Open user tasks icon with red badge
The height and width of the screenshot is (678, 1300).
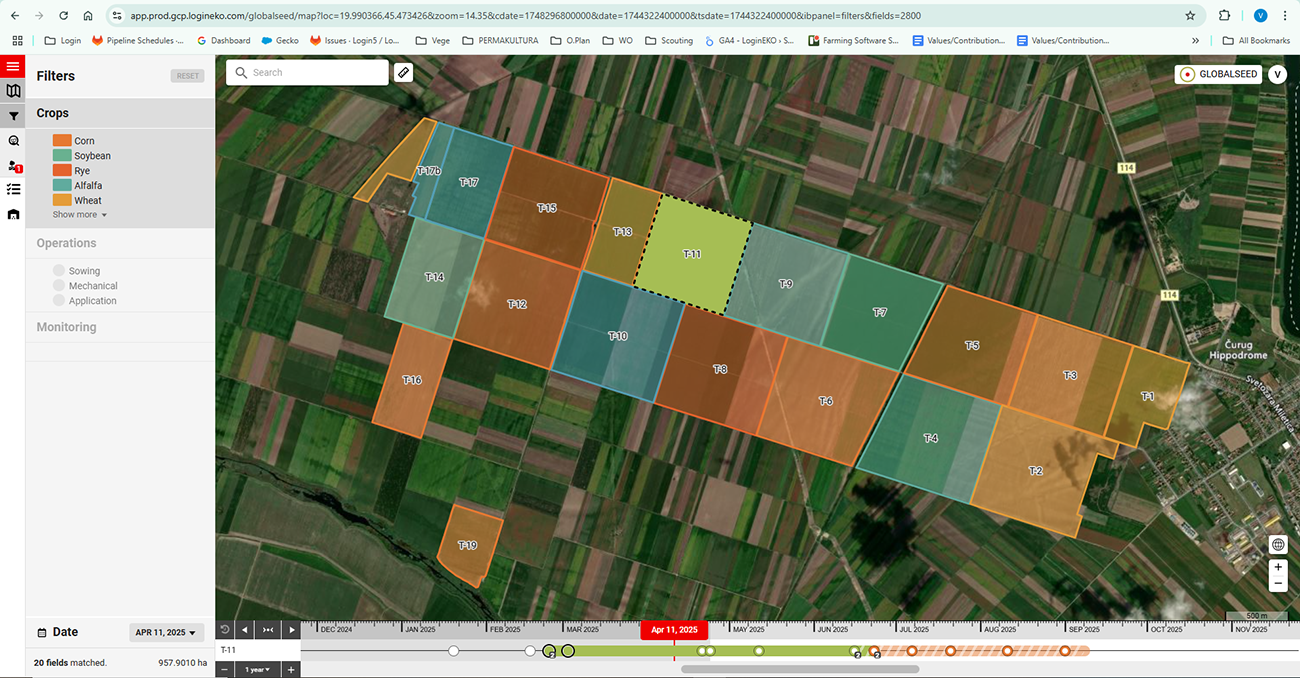tap(13, 166)
